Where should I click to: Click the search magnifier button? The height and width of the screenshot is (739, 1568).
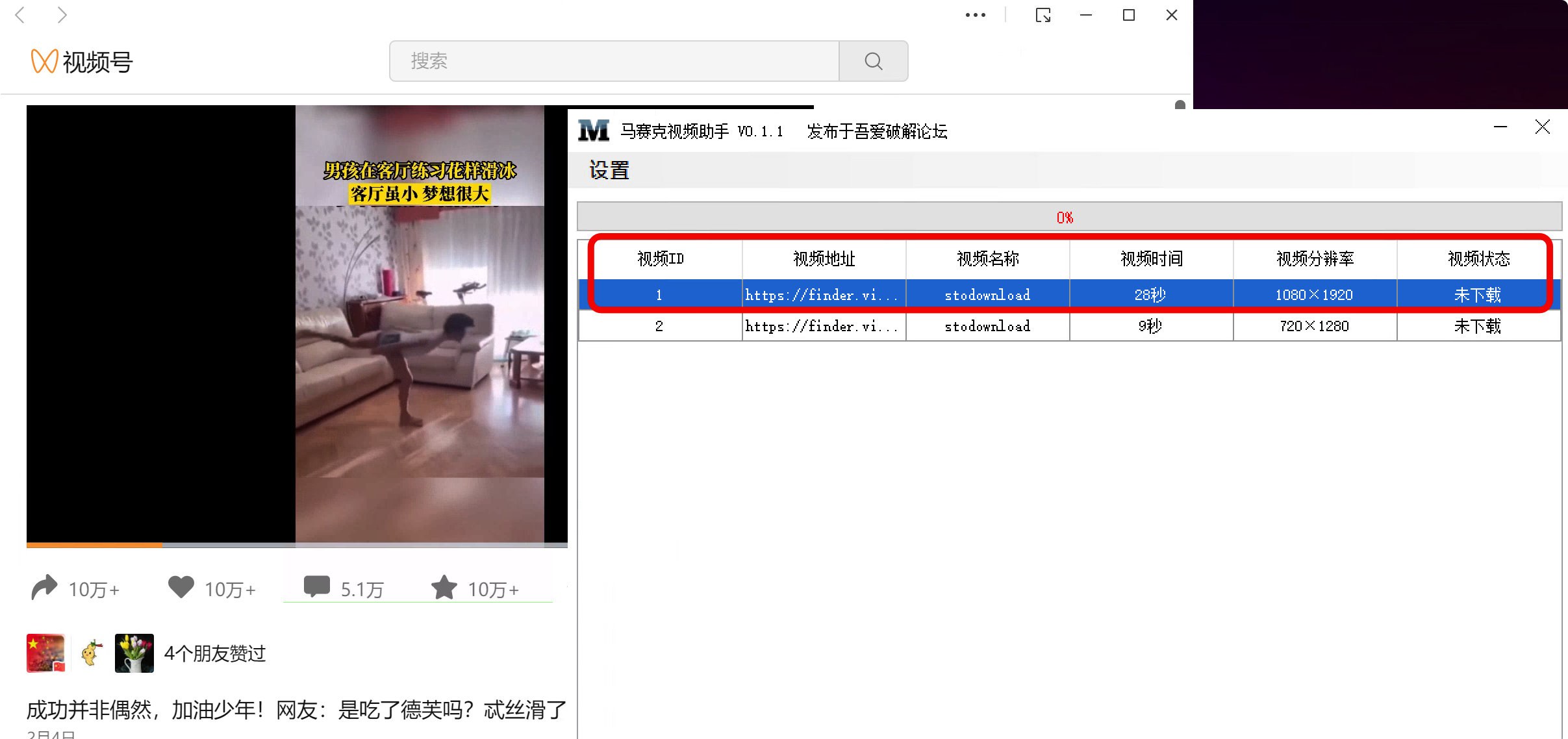(873, 61)
